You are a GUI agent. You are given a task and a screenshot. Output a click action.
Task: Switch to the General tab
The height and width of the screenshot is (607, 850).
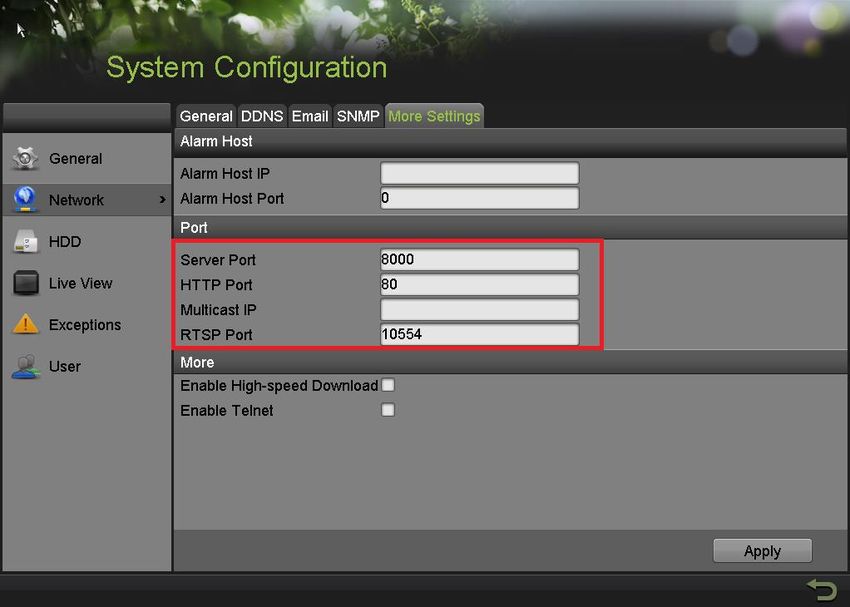click(x=206, y=116)
